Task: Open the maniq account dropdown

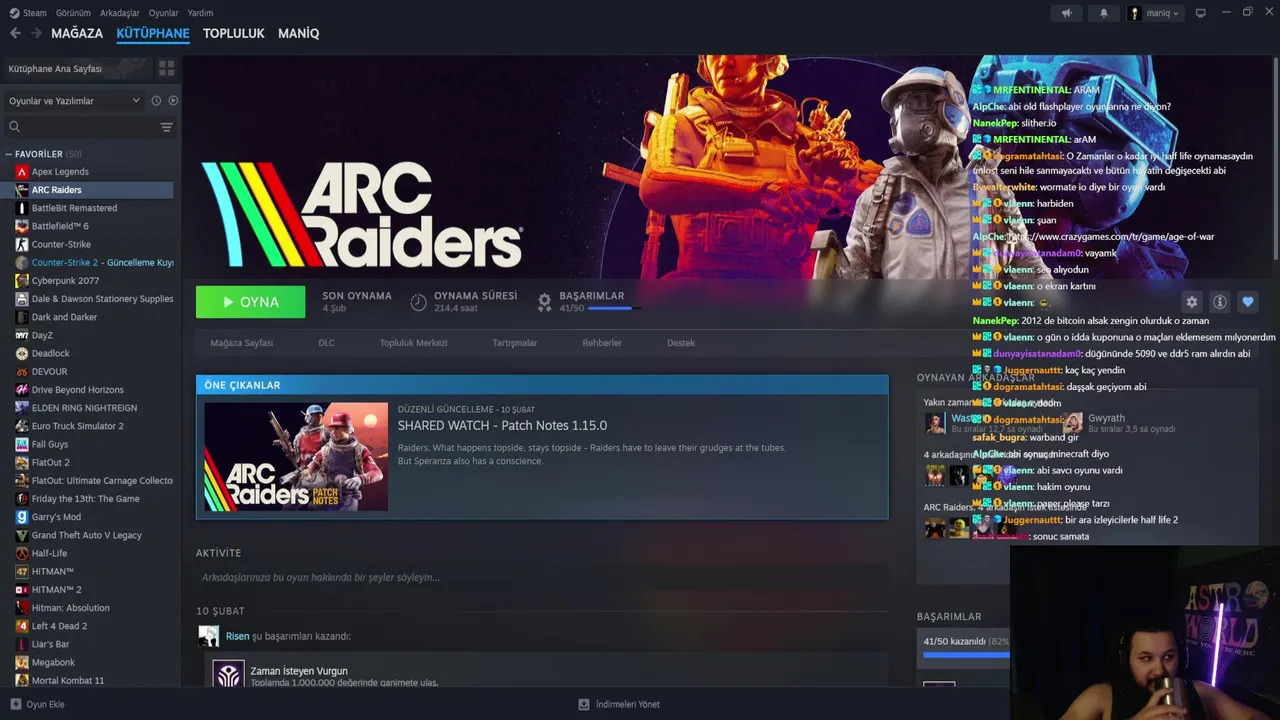Action: [1154, 13]
